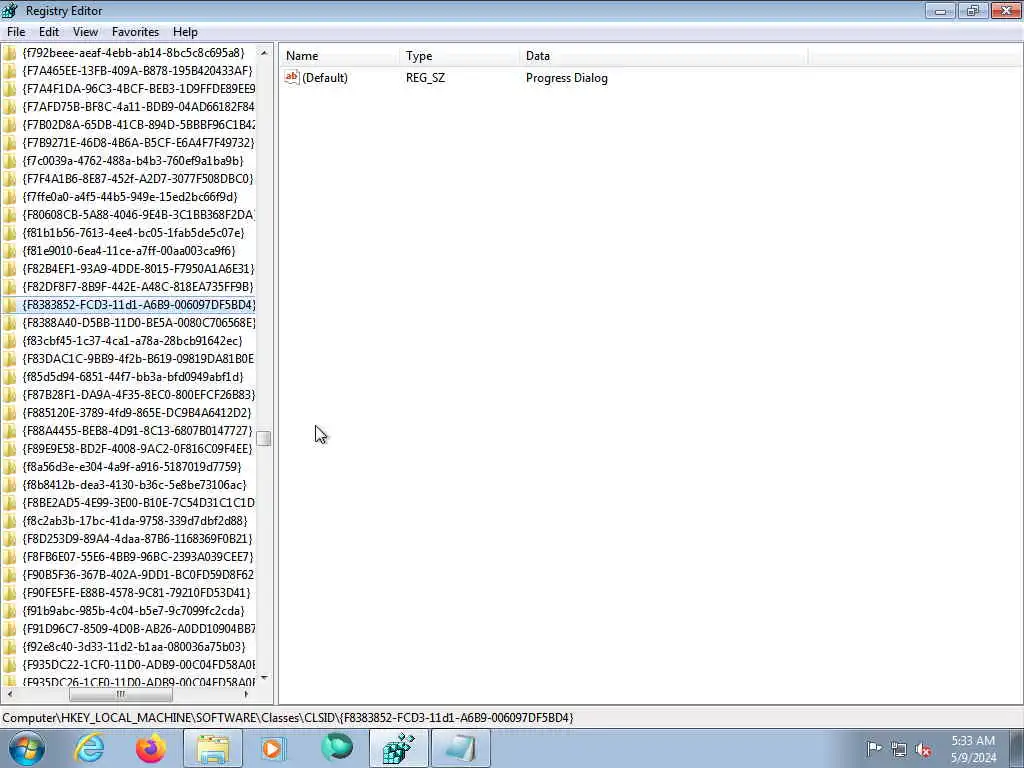Launch Internet Explorer from taskbar
The height and width of the screenshot is (768, 1024).
pos(88,748)
